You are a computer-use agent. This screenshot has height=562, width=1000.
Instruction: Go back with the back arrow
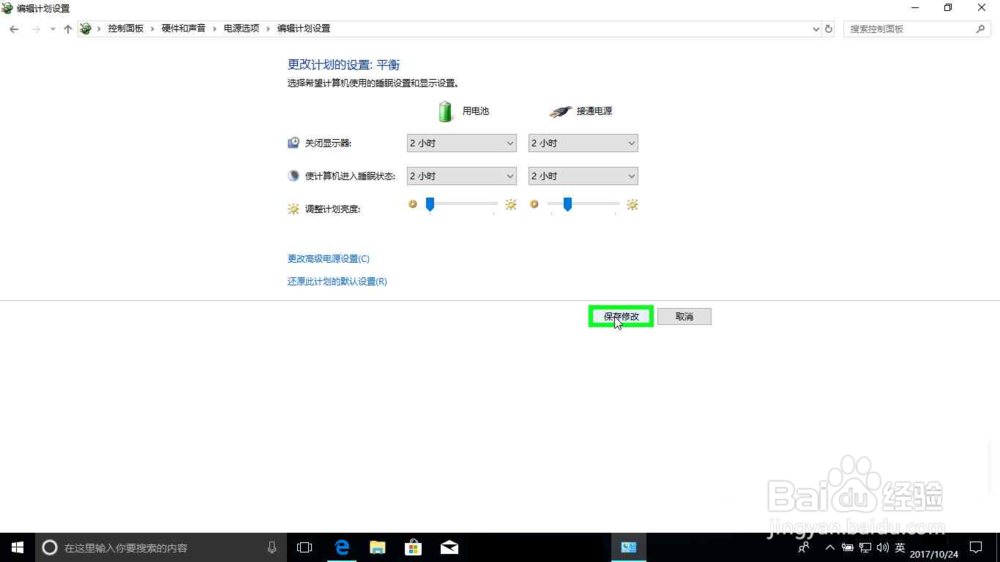pyautogui.click(x=14, y=29)
